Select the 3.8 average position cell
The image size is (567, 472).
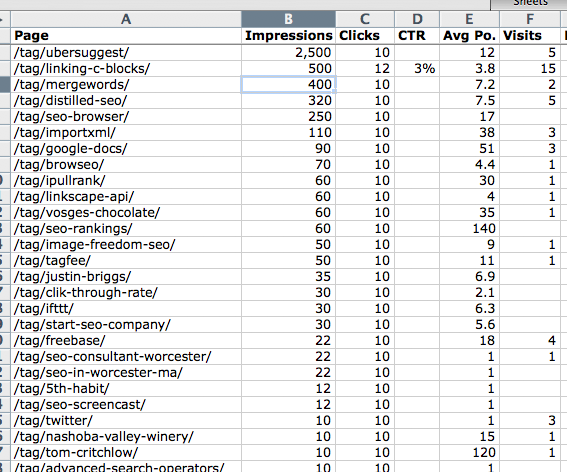point(469,69)
